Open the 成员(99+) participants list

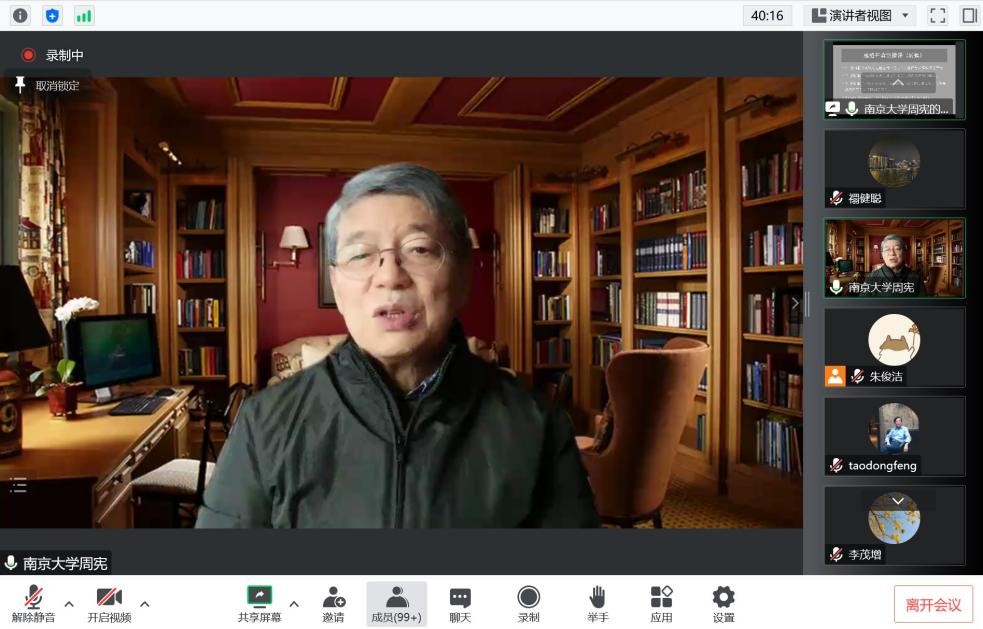pos(396,604)
